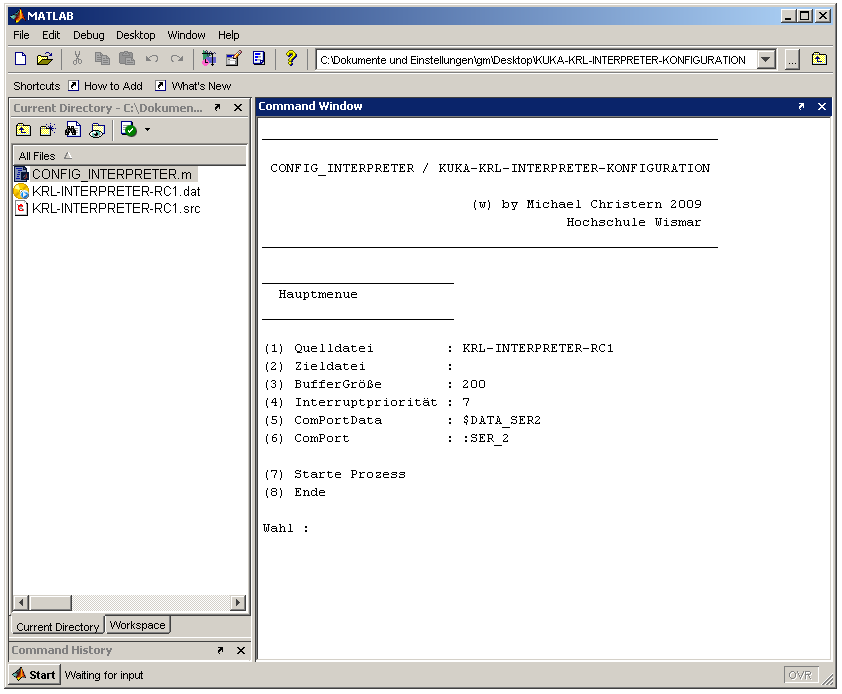The image size is (842, 694).
Task: Open the GUIDE GUI builder icon
Action: click(x=233, y=59)
